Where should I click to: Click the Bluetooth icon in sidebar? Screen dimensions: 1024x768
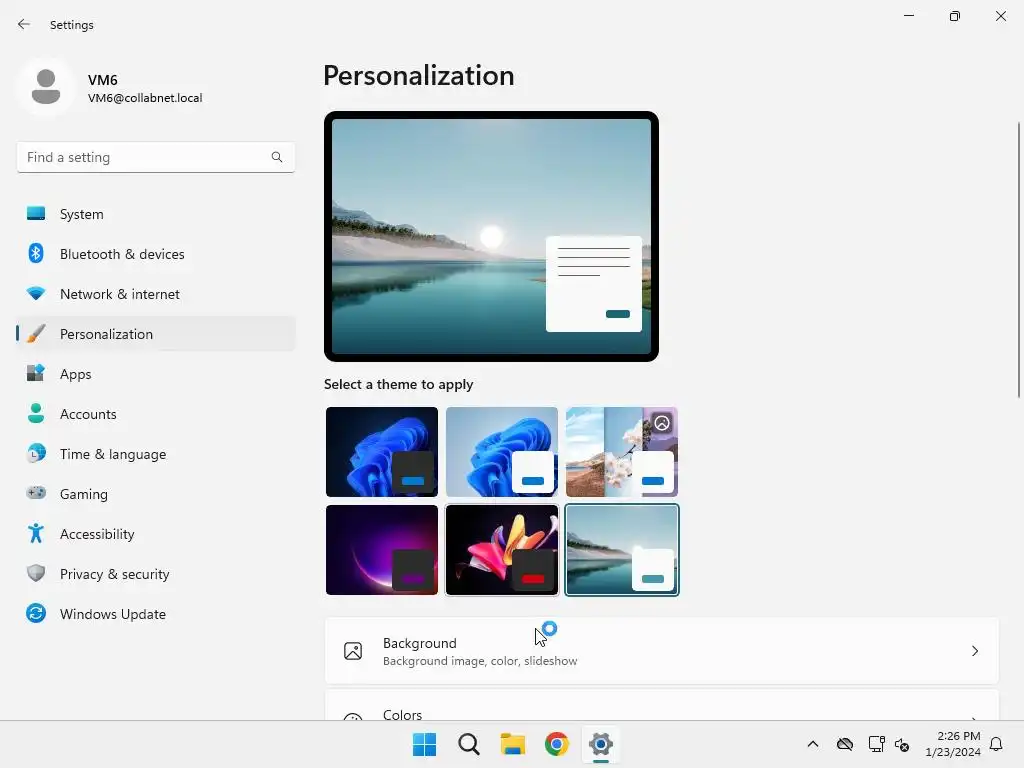[36, 253]
